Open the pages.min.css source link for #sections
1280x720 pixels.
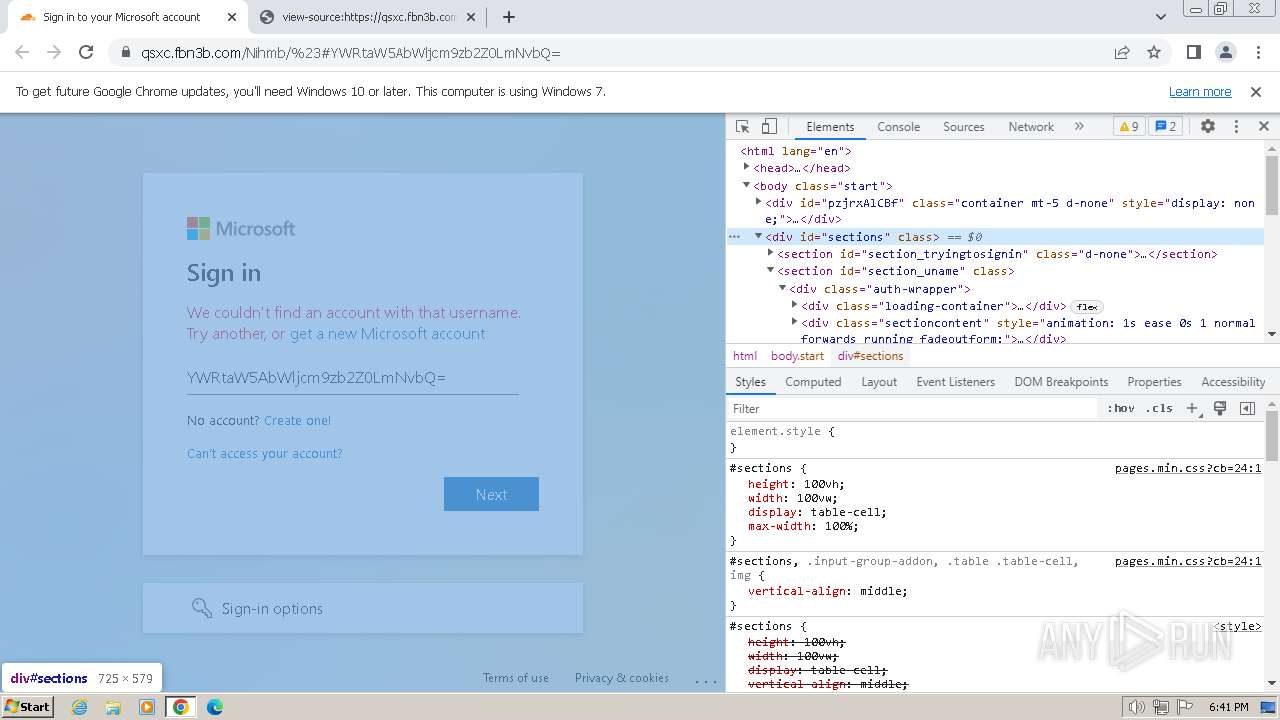(x=1188, y=468)
